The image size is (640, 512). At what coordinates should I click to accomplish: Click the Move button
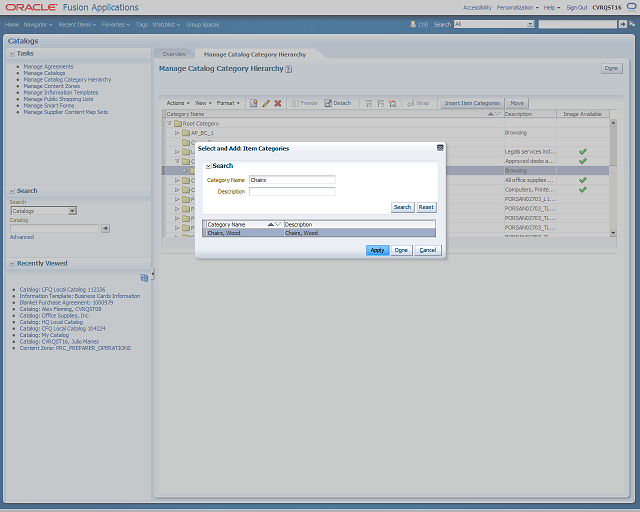tap(517, 103)
